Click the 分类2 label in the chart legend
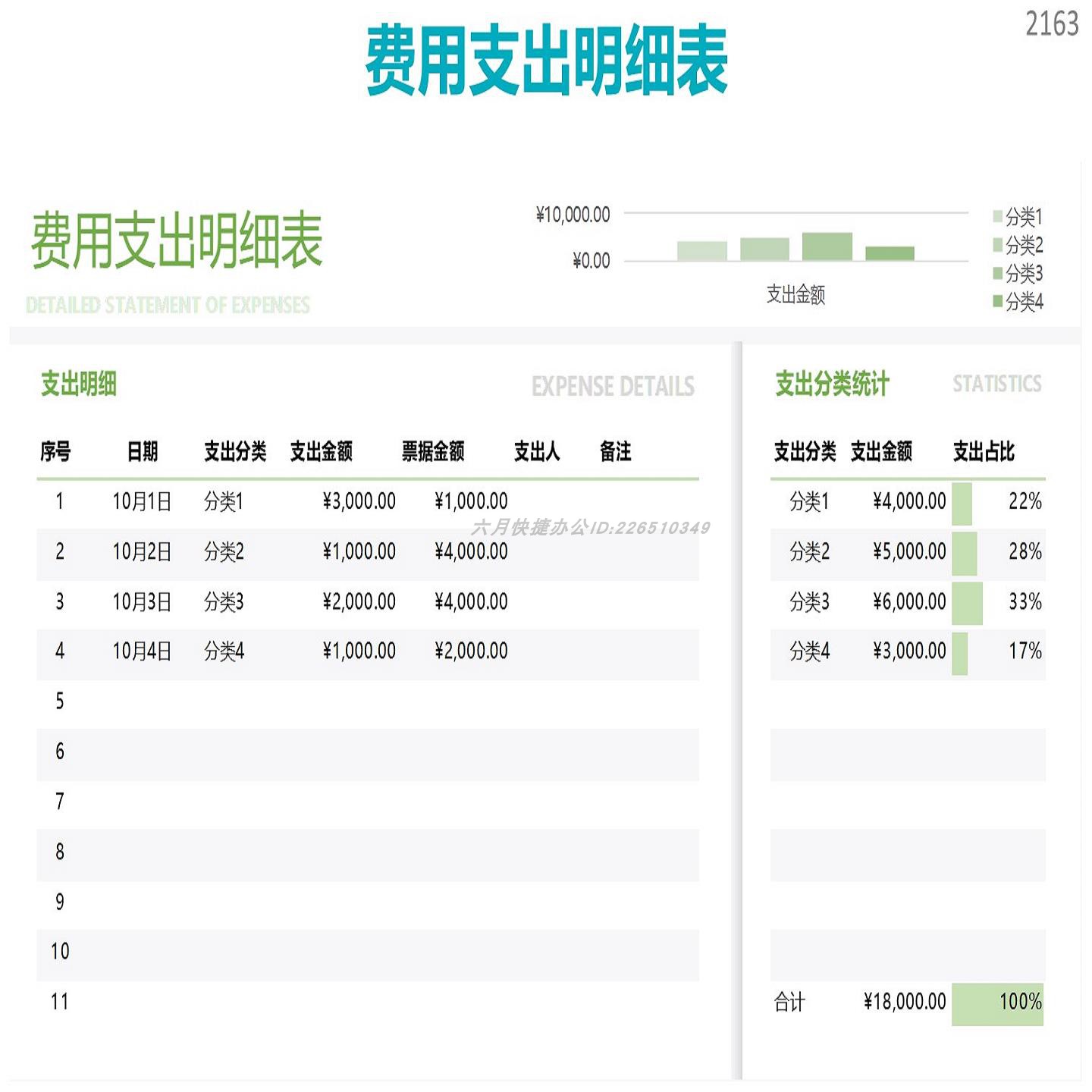Image resolution: width=1092 pixels, height=1092 pixels. 1025,245
